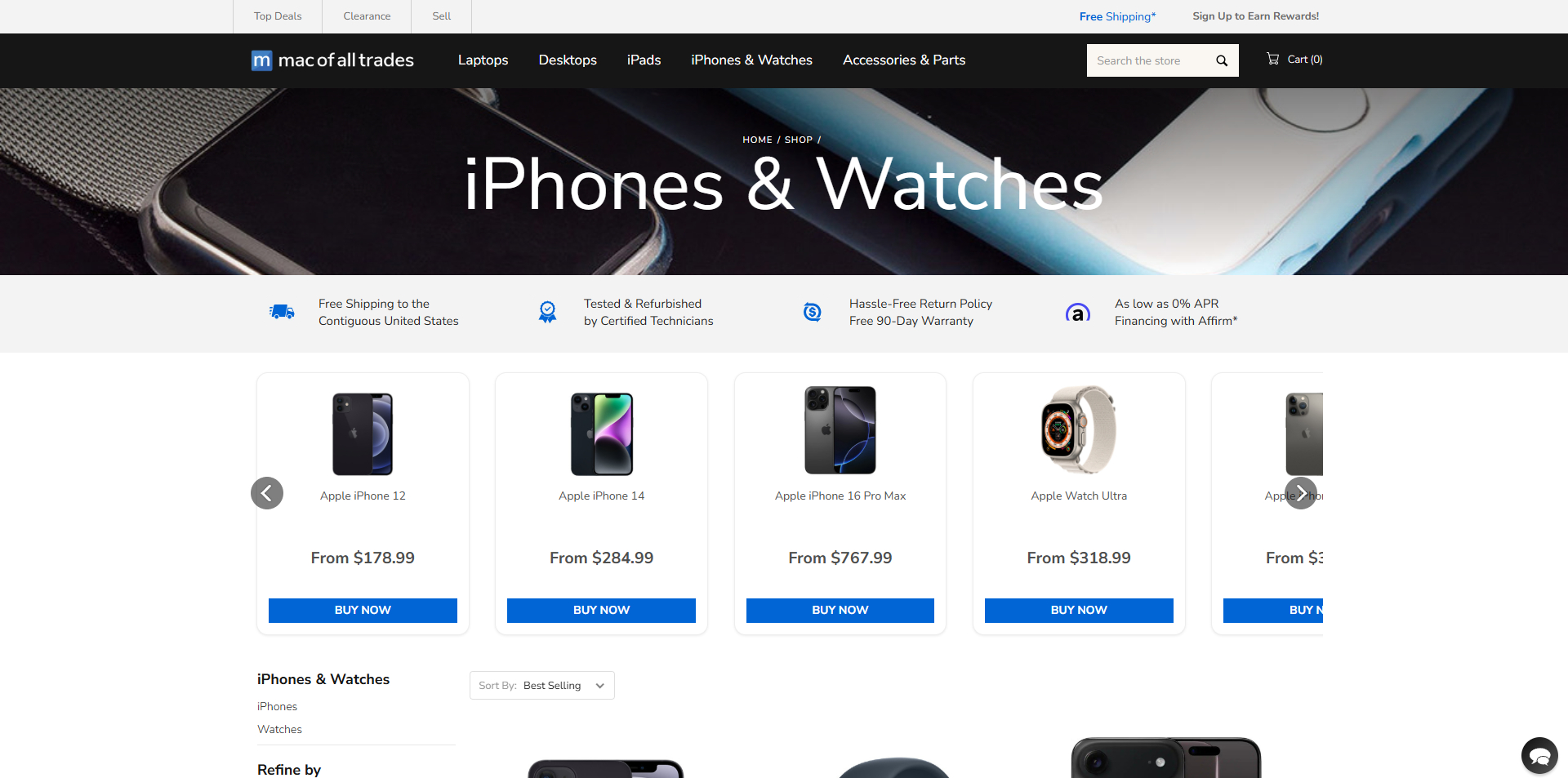
Task: Buy Now the Apple Watch Ultra
Action: pyautogui.click(x=1079, y=611)
